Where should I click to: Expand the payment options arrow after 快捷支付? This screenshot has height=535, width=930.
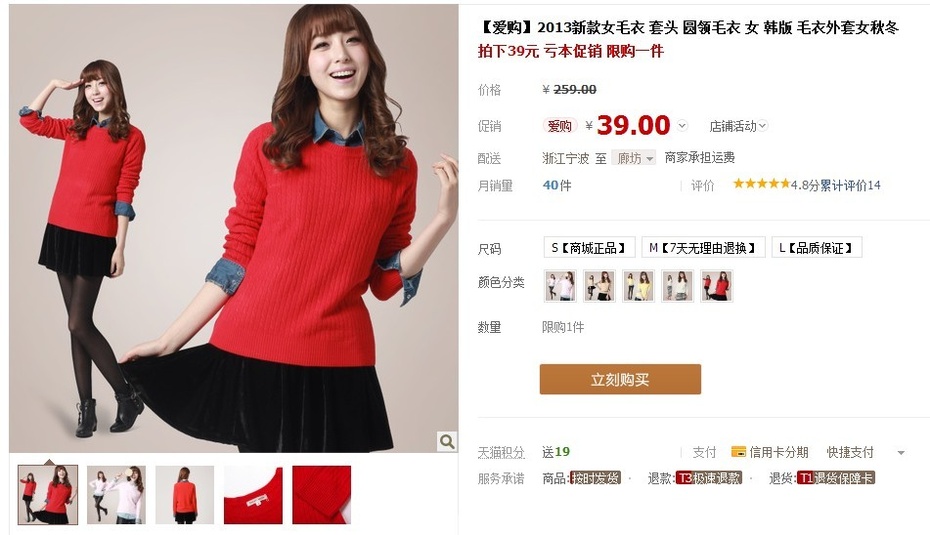coord(901,453)
